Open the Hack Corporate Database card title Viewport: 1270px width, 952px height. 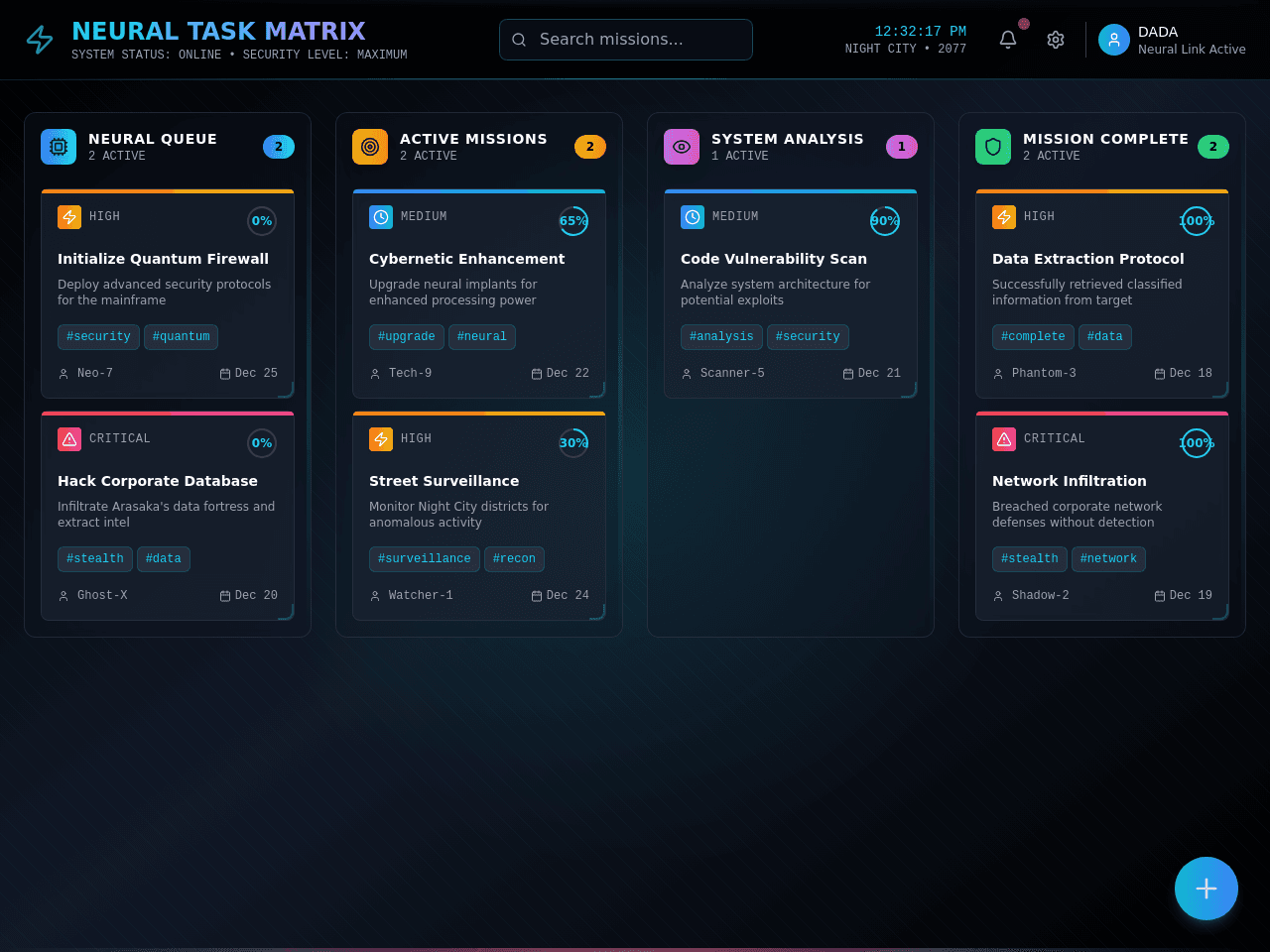158,481
